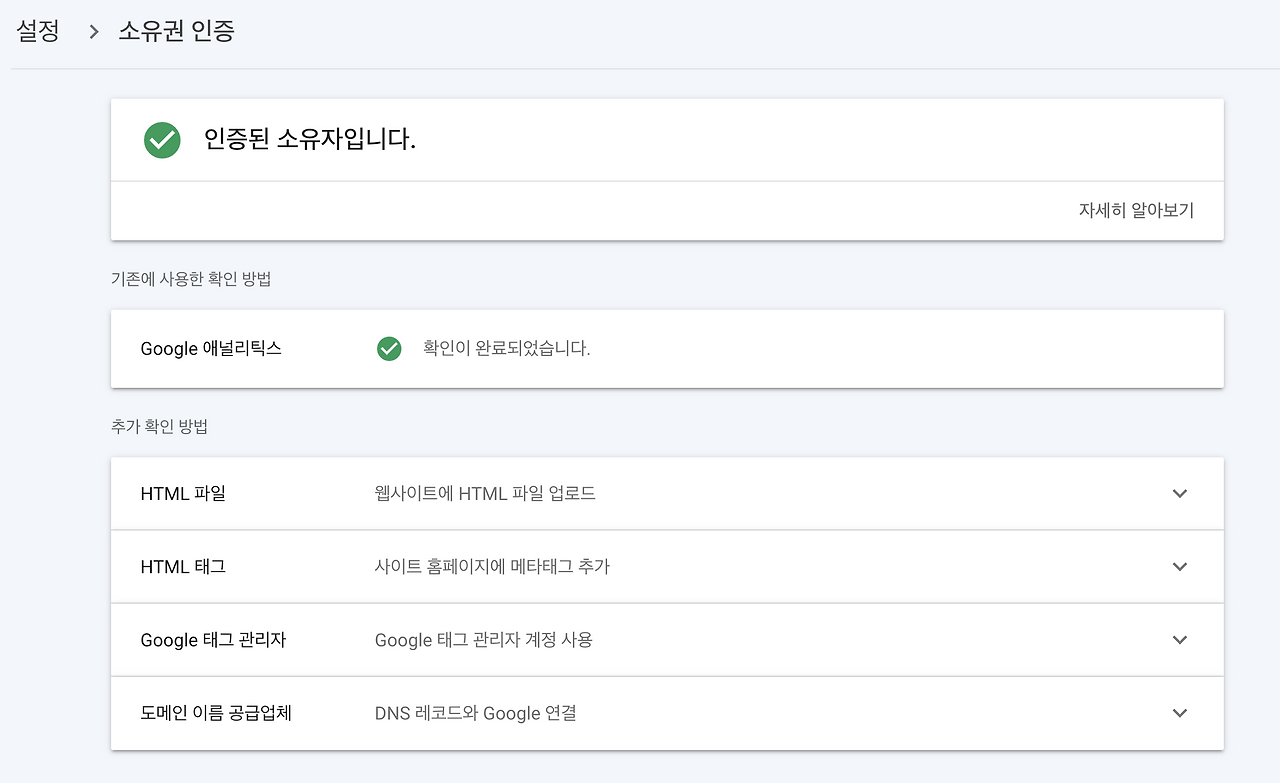Click the HTML 파일 label text

point(183,493)
